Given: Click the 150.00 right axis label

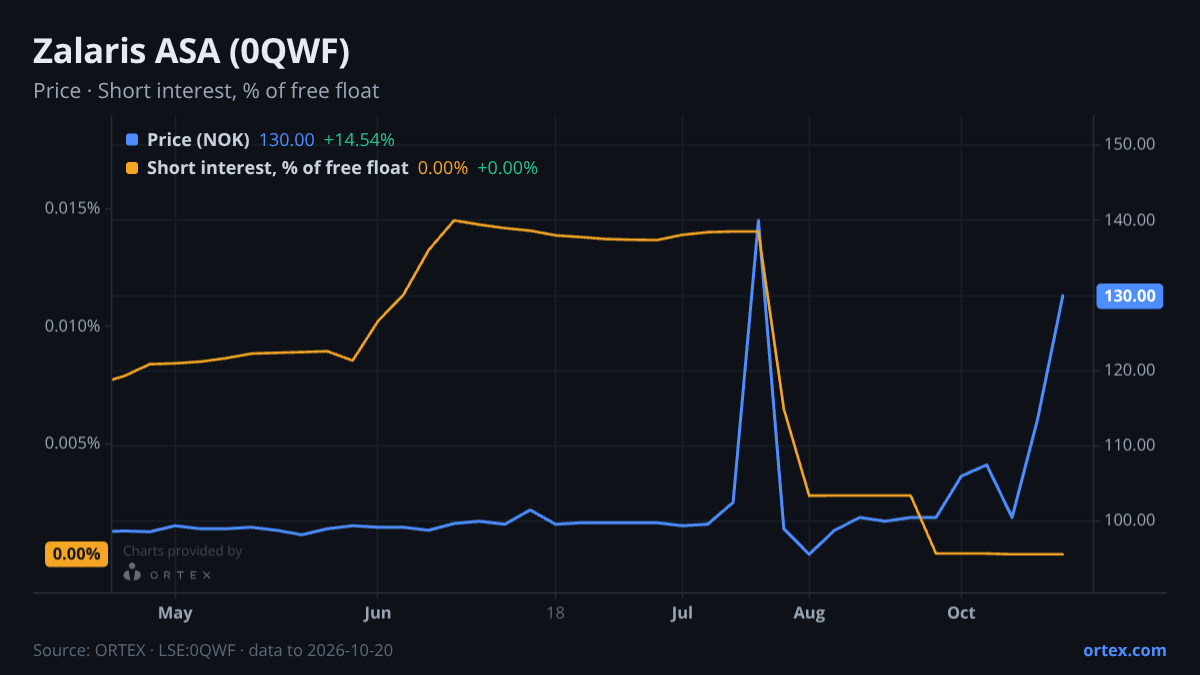Looking at the screenshot, I should pyautogui.click(x=1130, y=144).
